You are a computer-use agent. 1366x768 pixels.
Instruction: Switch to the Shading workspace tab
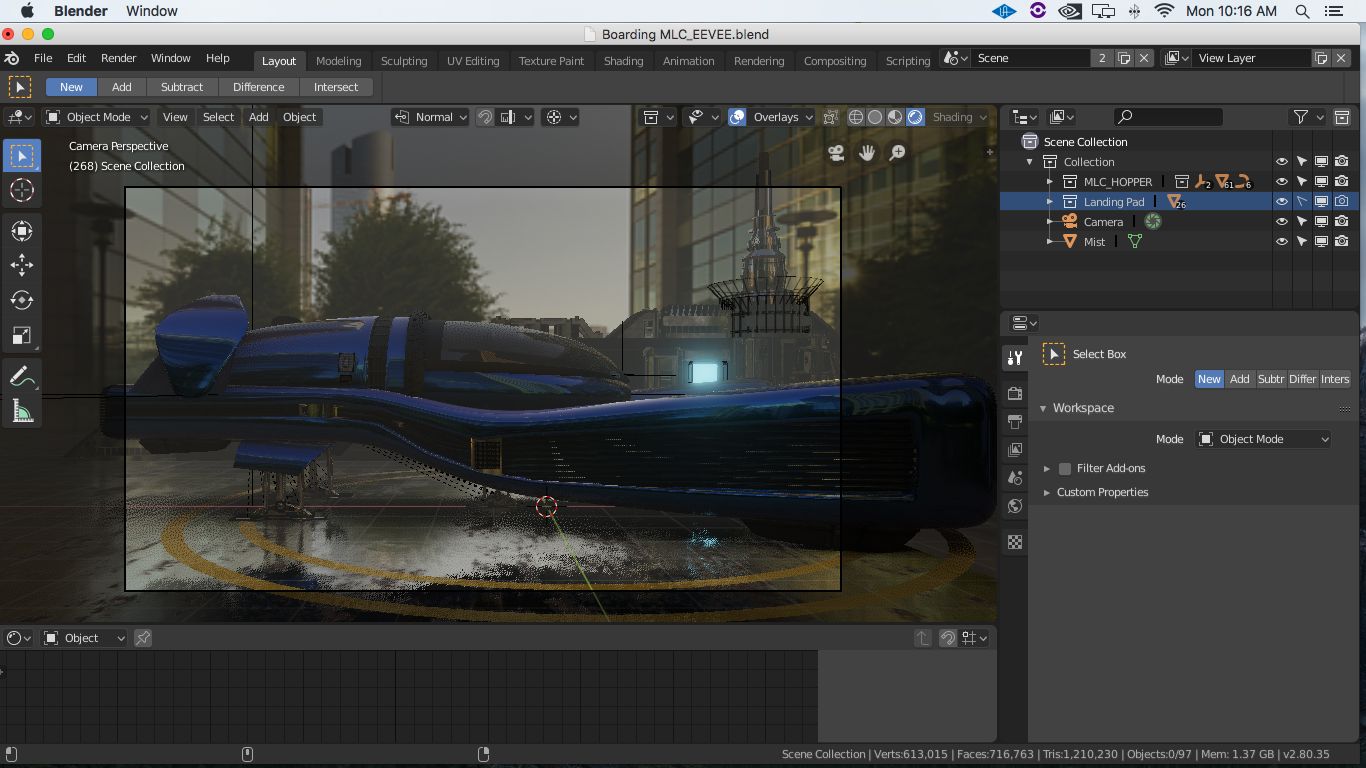coord(623,61)
